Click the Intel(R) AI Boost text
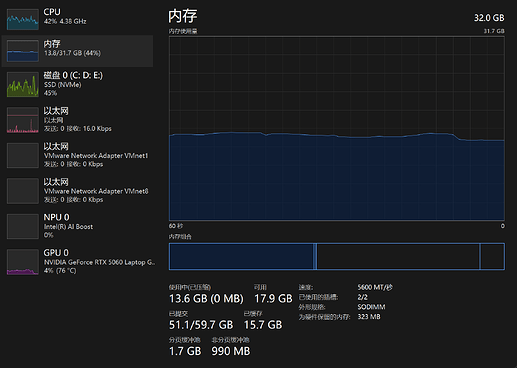 tap(68, 227)
